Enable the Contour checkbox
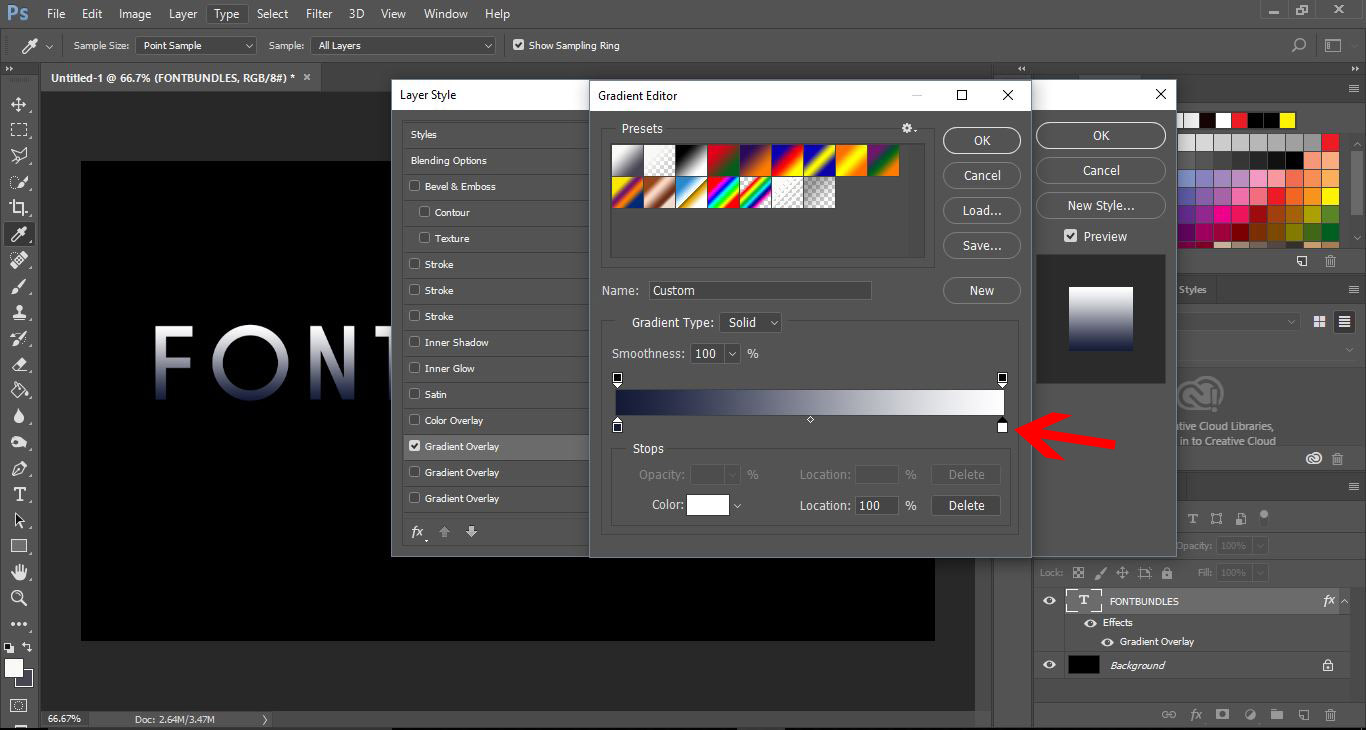This screenshot has width=1366, height=730. click(x=425, y=212)
